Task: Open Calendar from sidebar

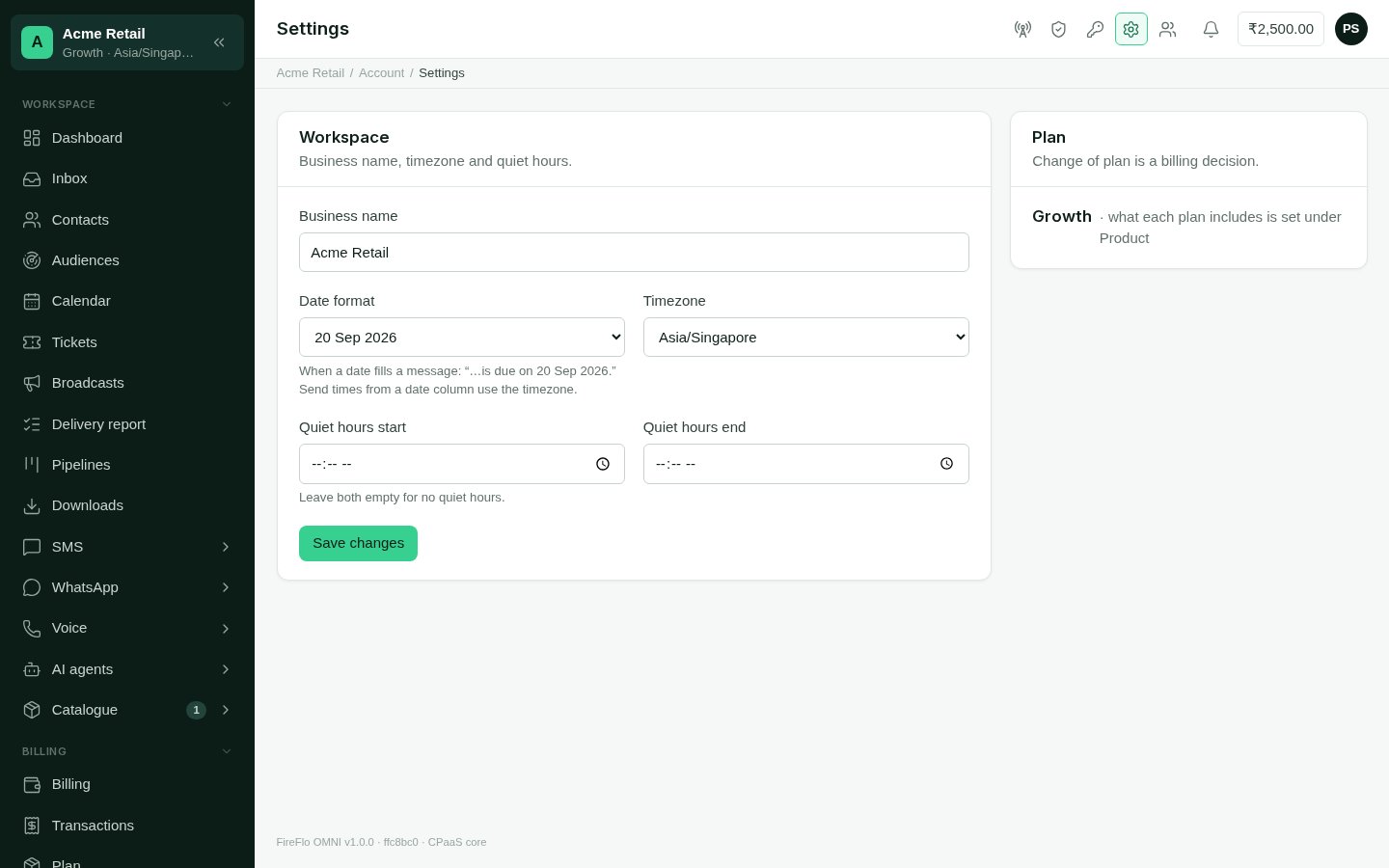Action: 127,301
